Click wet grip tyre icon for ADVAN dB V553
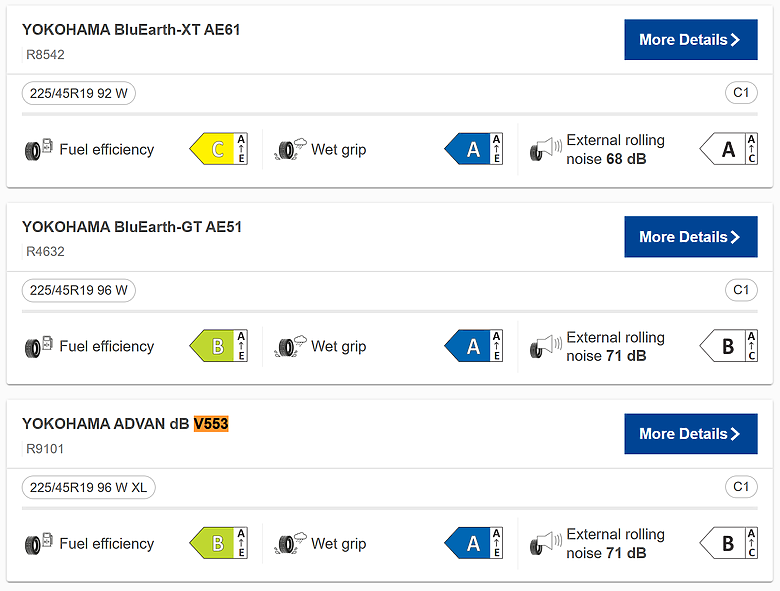Screen dimensions: 780x591 [290, 544]
